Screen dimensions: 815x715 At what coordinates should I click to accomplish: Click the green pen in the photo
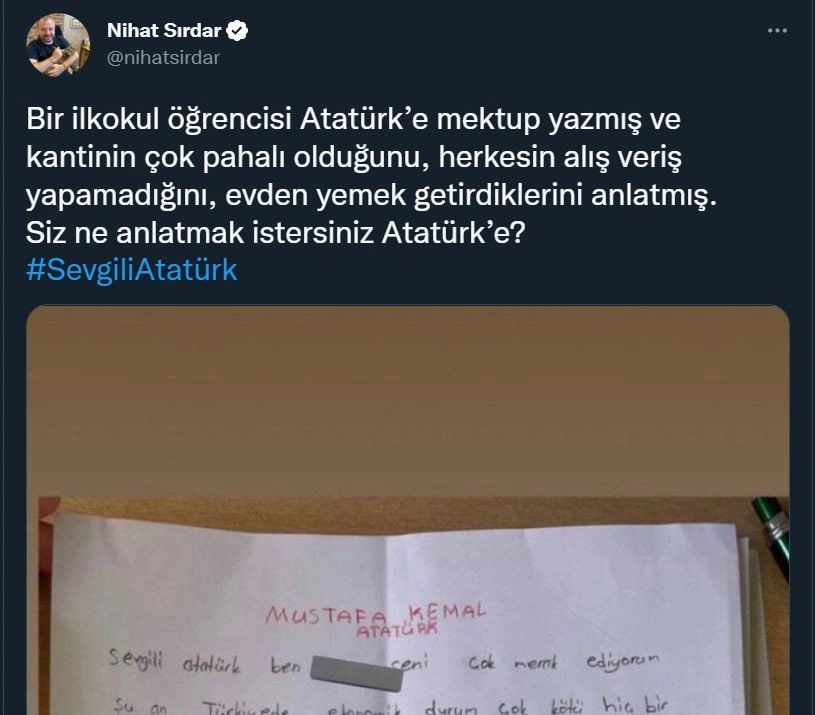click(771, 535)
